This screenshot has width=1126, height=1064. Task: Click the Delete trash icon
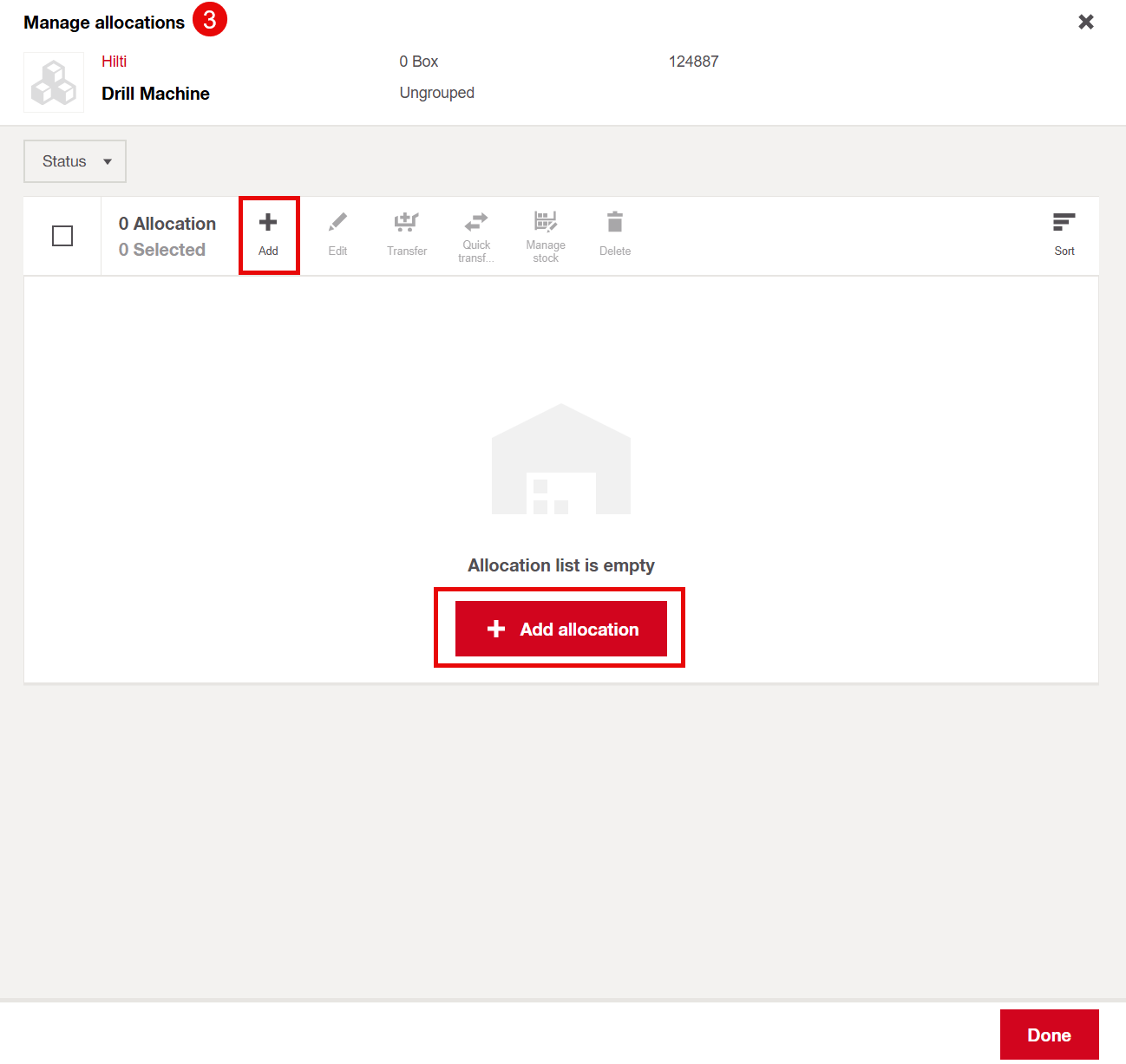615,223
